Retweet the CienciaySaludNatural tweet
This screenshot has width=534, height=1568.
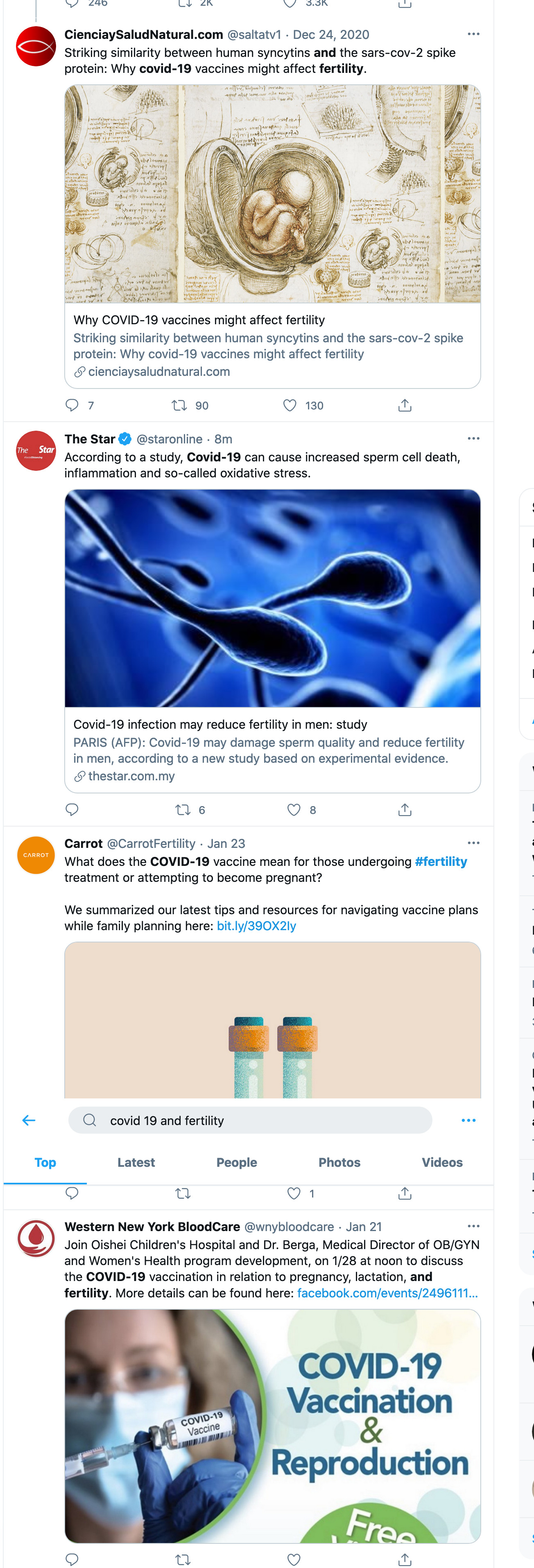click(x=179, y=405)
